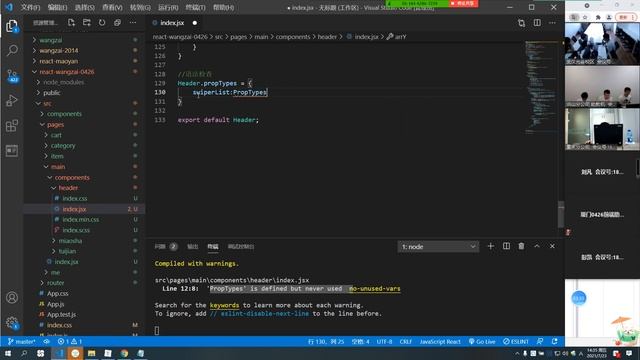Change the UTF-8 encoding setting
Viewport: 640px width, 360px height.
point(384,341)
